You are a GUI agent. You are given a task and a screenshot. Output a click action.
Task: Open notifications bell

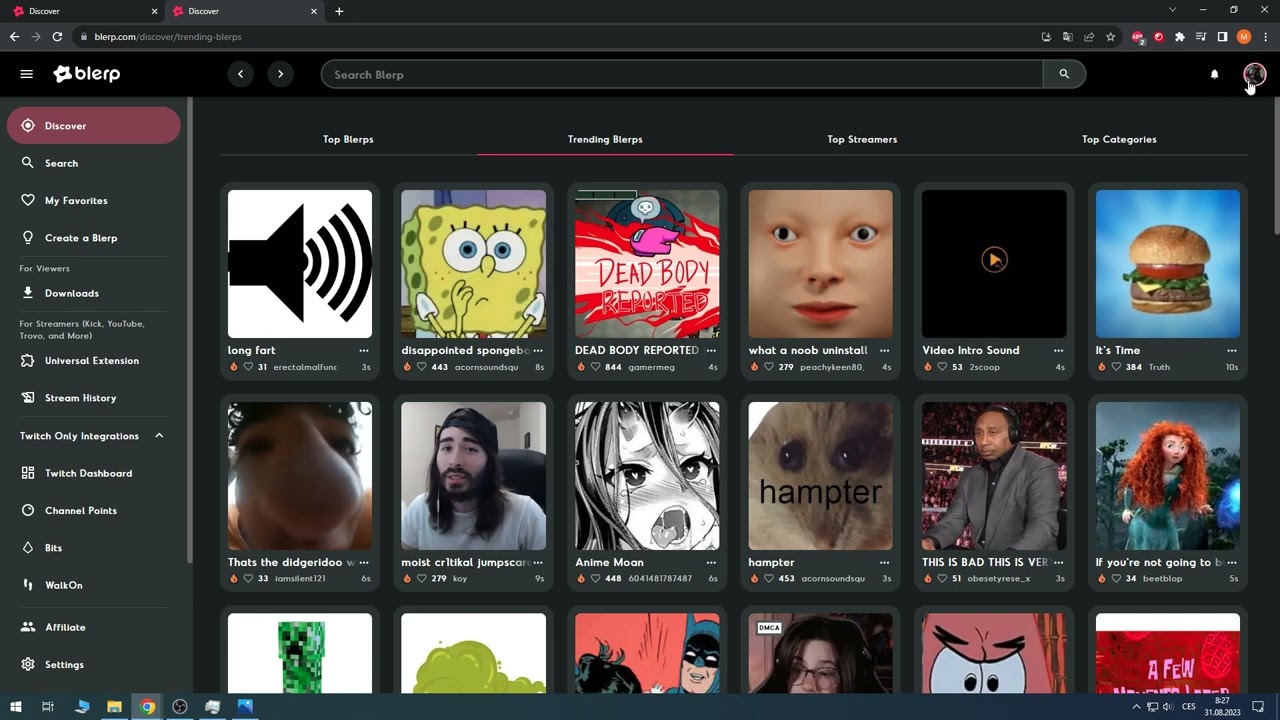coord(1215,74)
